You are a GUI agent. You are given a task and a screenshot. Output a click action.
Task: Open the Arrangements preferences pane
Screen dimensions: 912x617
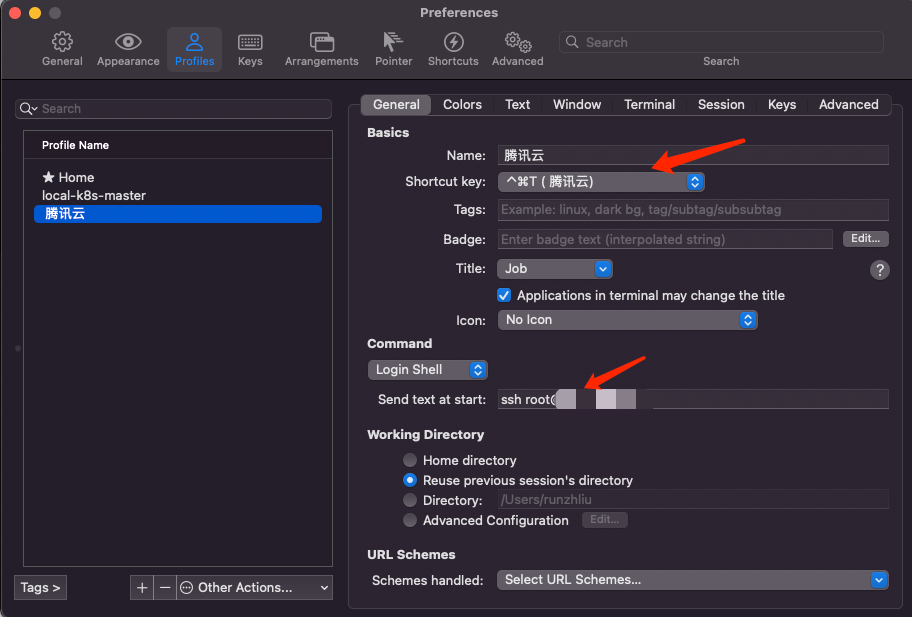[x=321, y=48]
